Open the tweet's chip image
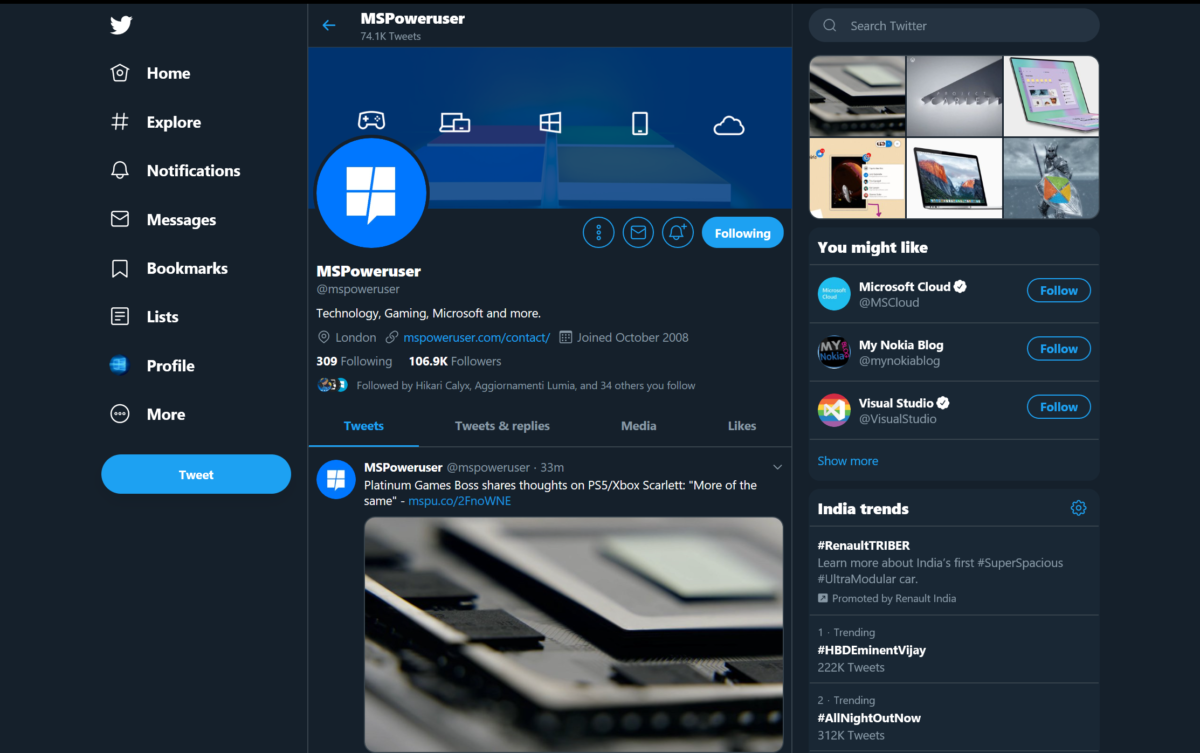The height and width of the screenshot is (753, 1200). [573, 634]
